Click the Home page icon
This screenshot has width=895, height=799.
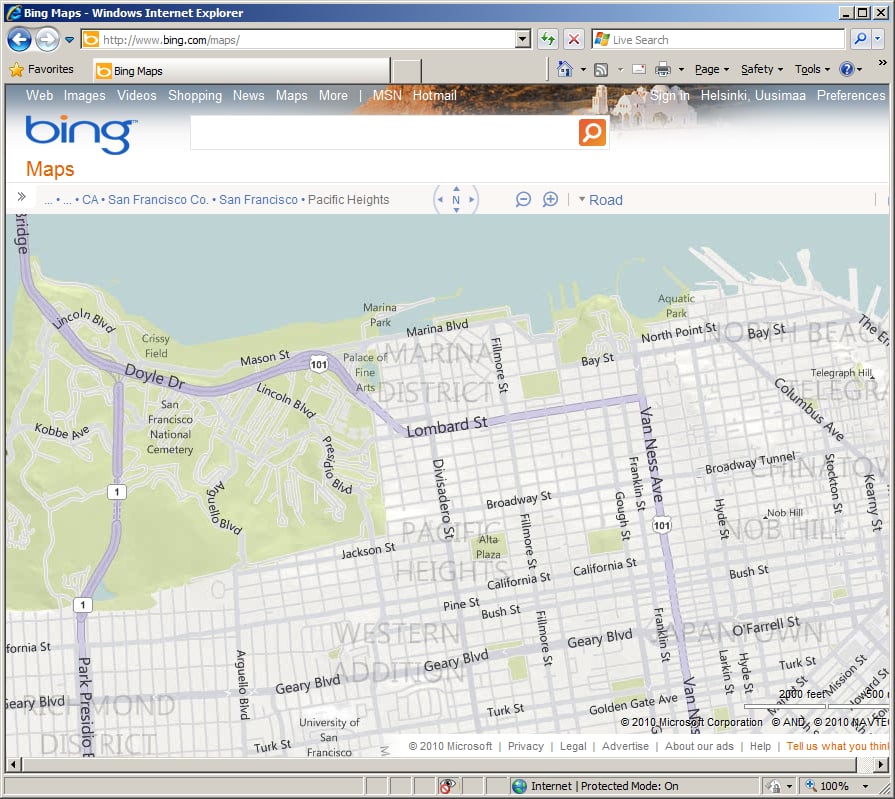tap(565, 69)
